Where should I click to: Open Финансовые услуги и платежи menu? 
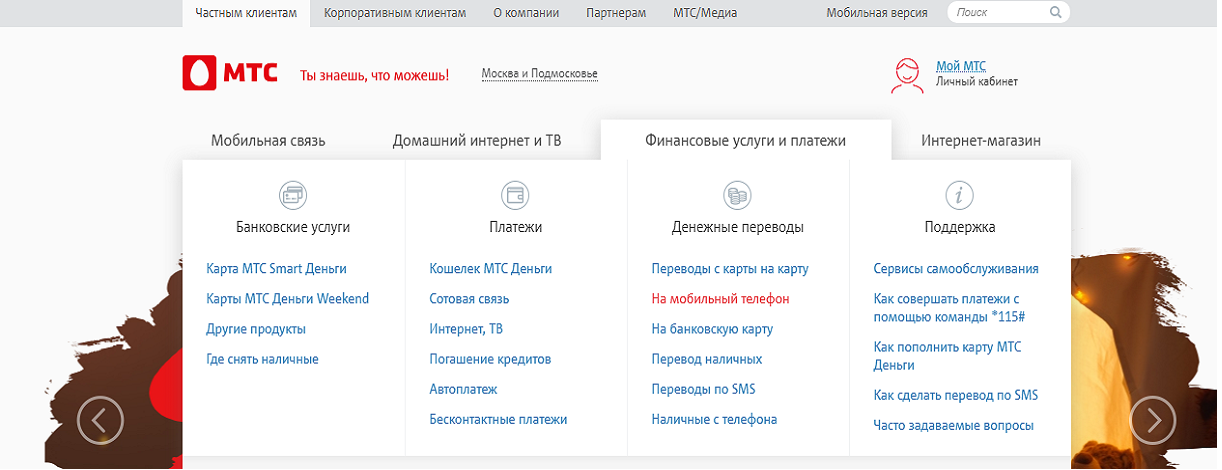tap(746, 141)
